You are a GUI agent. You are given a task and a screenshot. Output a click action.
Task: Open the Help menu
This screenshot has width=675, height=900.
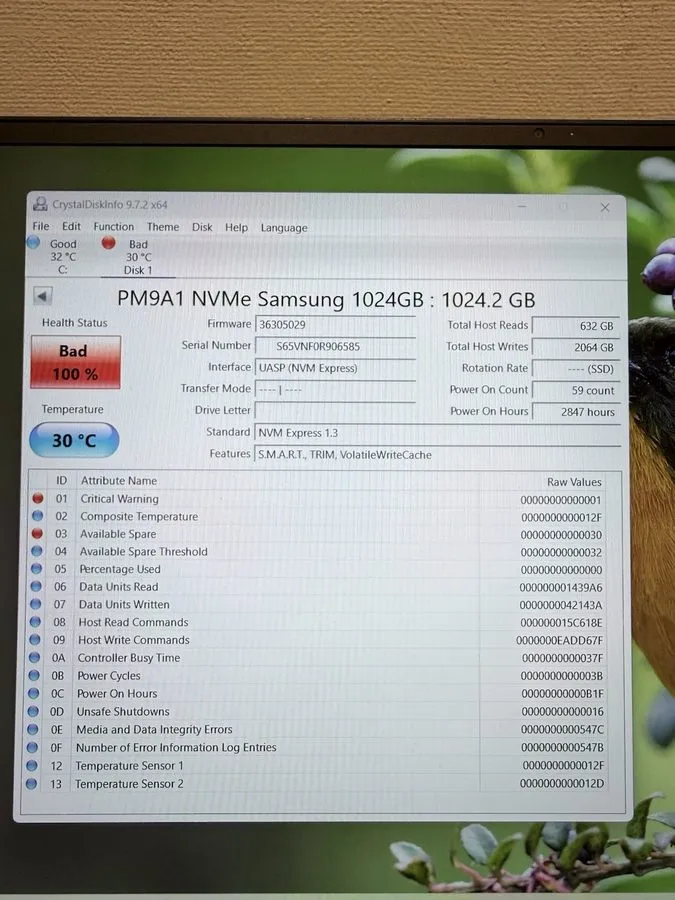coord(236,227)
